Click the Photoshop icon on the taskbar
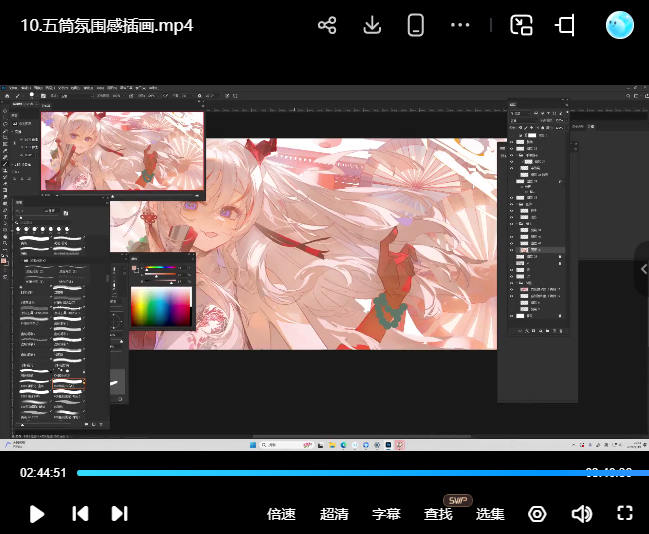This screenshot has width=649, height=534. [x=388, y=445]
